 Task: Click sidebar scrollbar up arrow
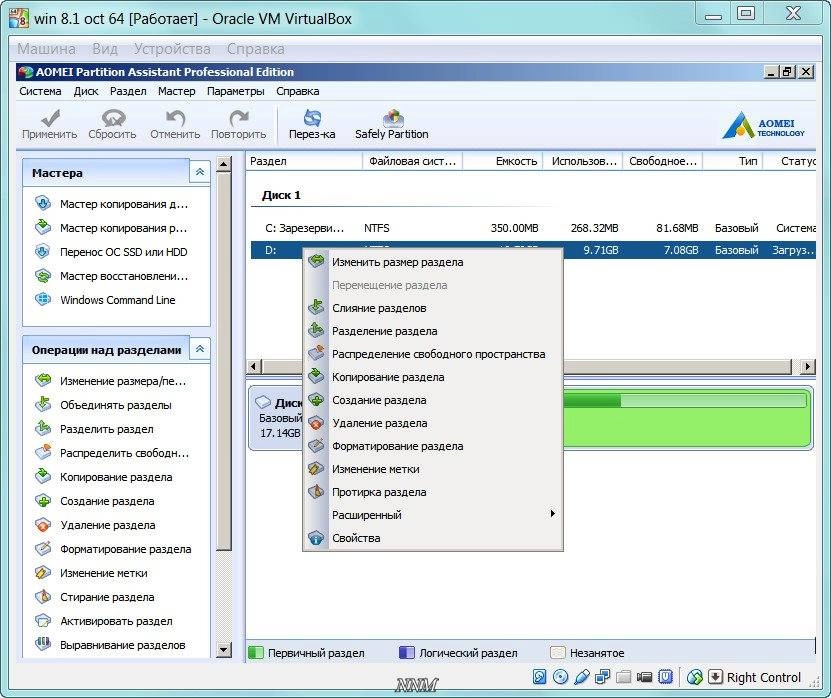coord(224,165)
